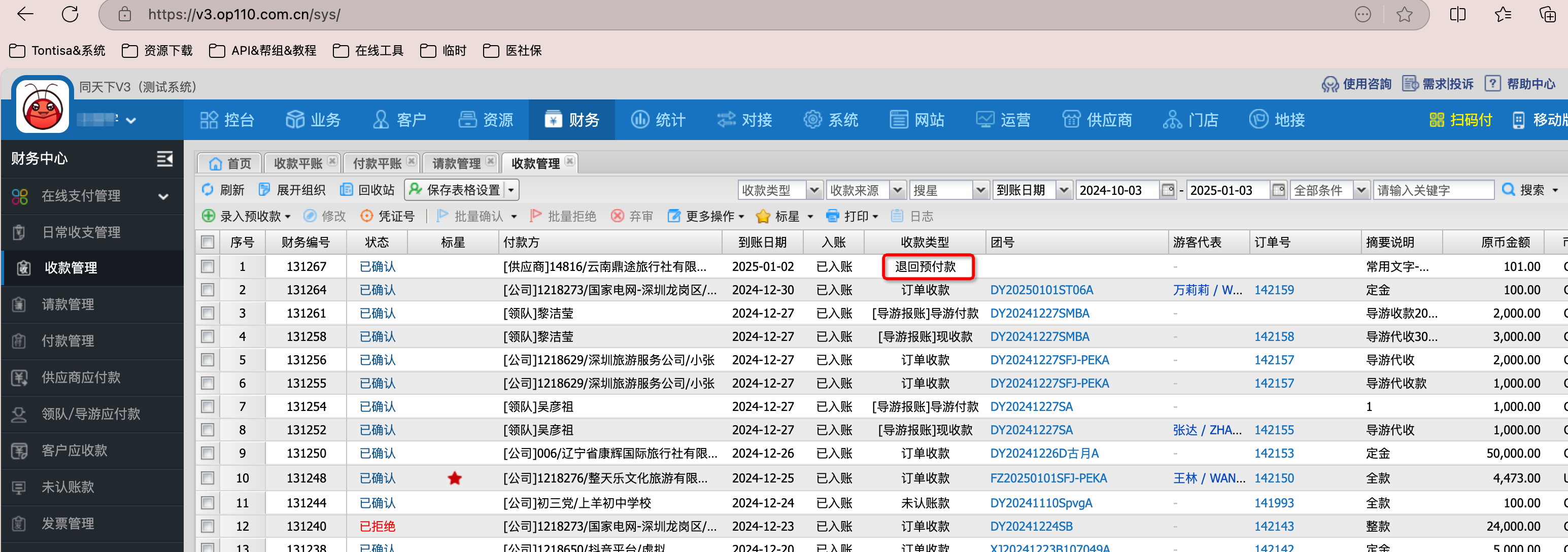Image resolution: width=1568 pixels, height=552 pixels.
Task: Open the 业务 top menu
Action: point(313,120)
